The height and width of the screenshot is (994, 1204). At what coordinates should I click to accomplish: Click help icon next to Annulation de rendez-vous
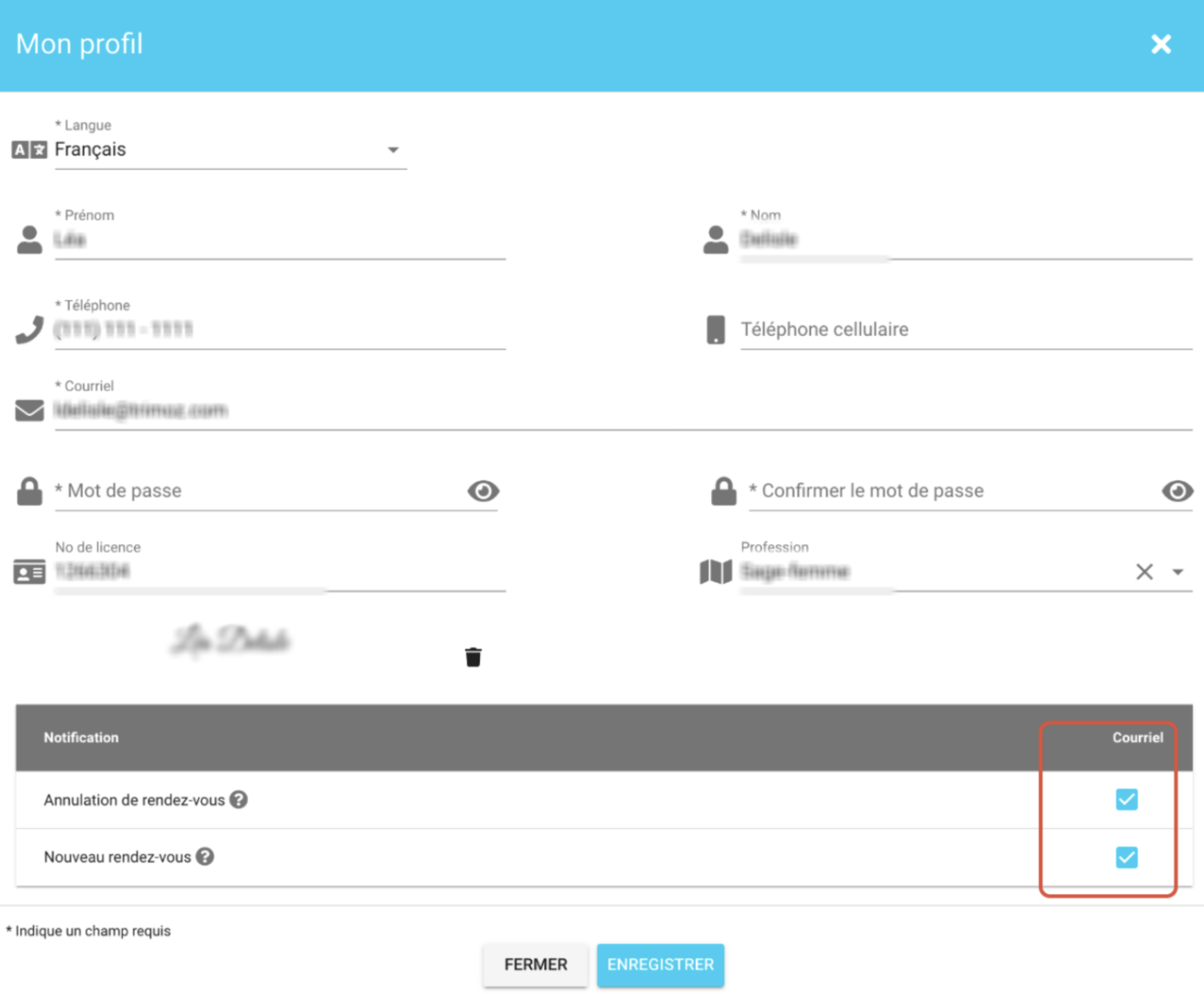(x=239, y=799)
